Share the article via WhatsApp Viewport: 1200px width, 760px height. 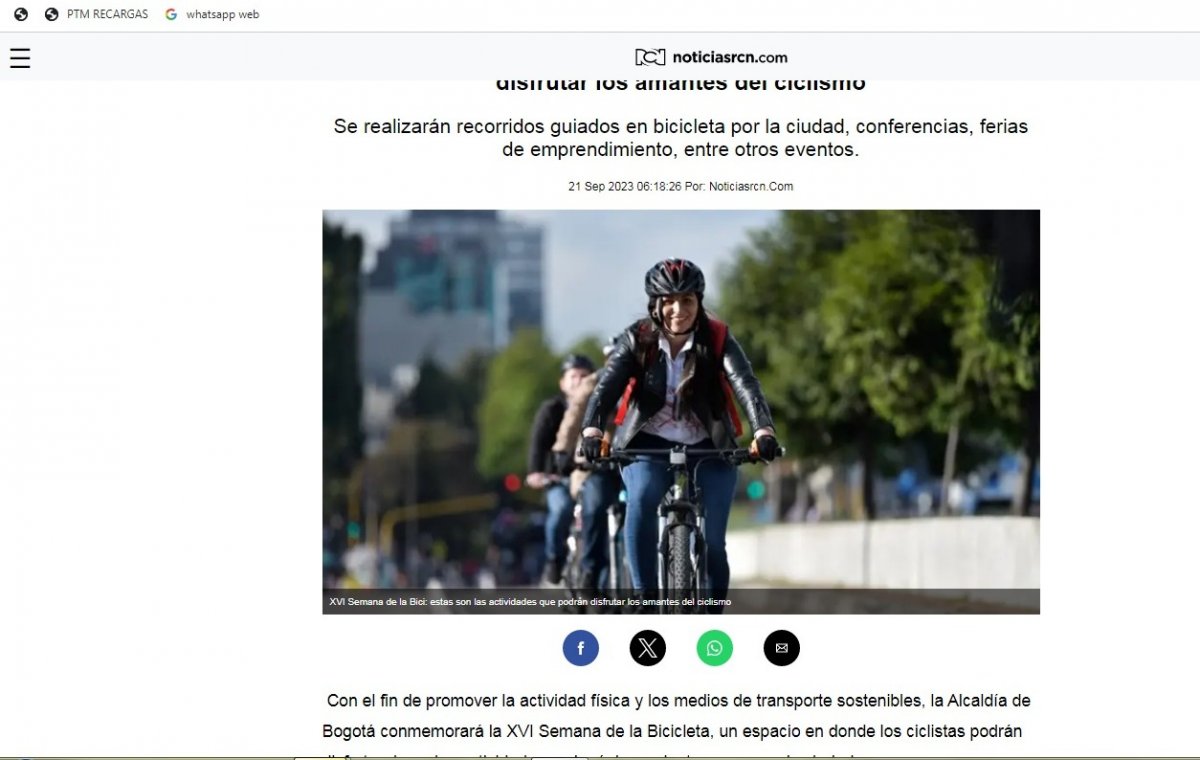[x=714, y=648]
